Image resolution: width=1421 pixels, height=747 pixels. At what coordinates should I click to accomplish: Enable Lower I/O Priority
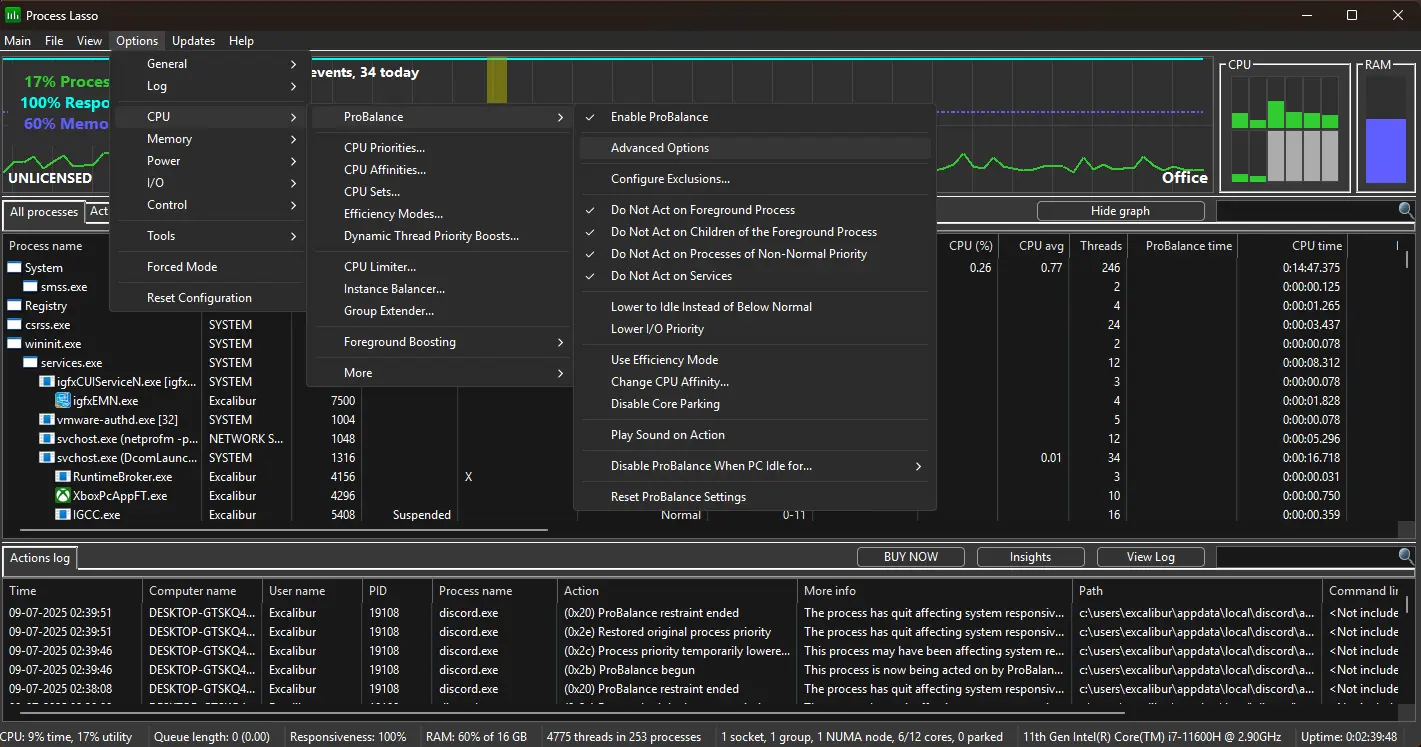point(755,329)
